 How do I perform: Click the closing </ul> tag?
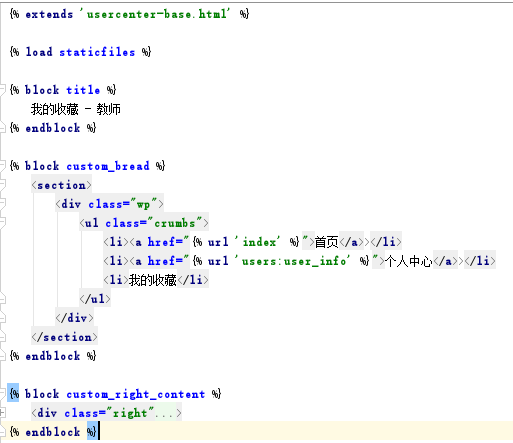coord(95,299)
